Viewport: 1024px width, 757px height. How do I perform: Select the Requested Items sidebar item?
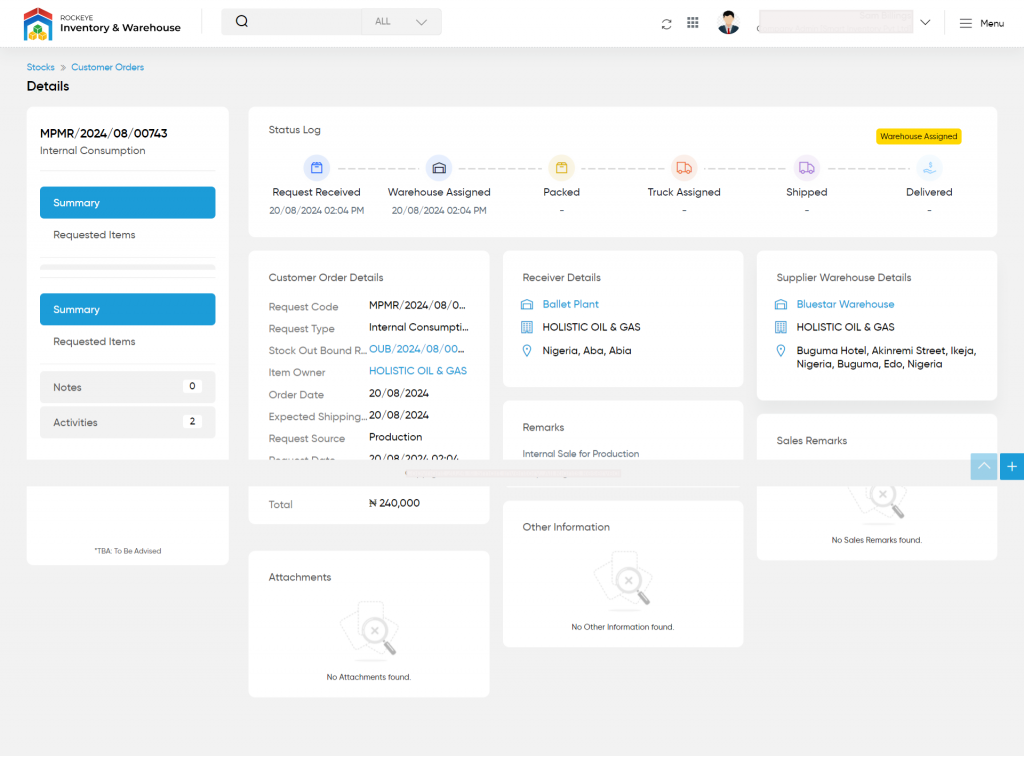[x=94, y=235]
